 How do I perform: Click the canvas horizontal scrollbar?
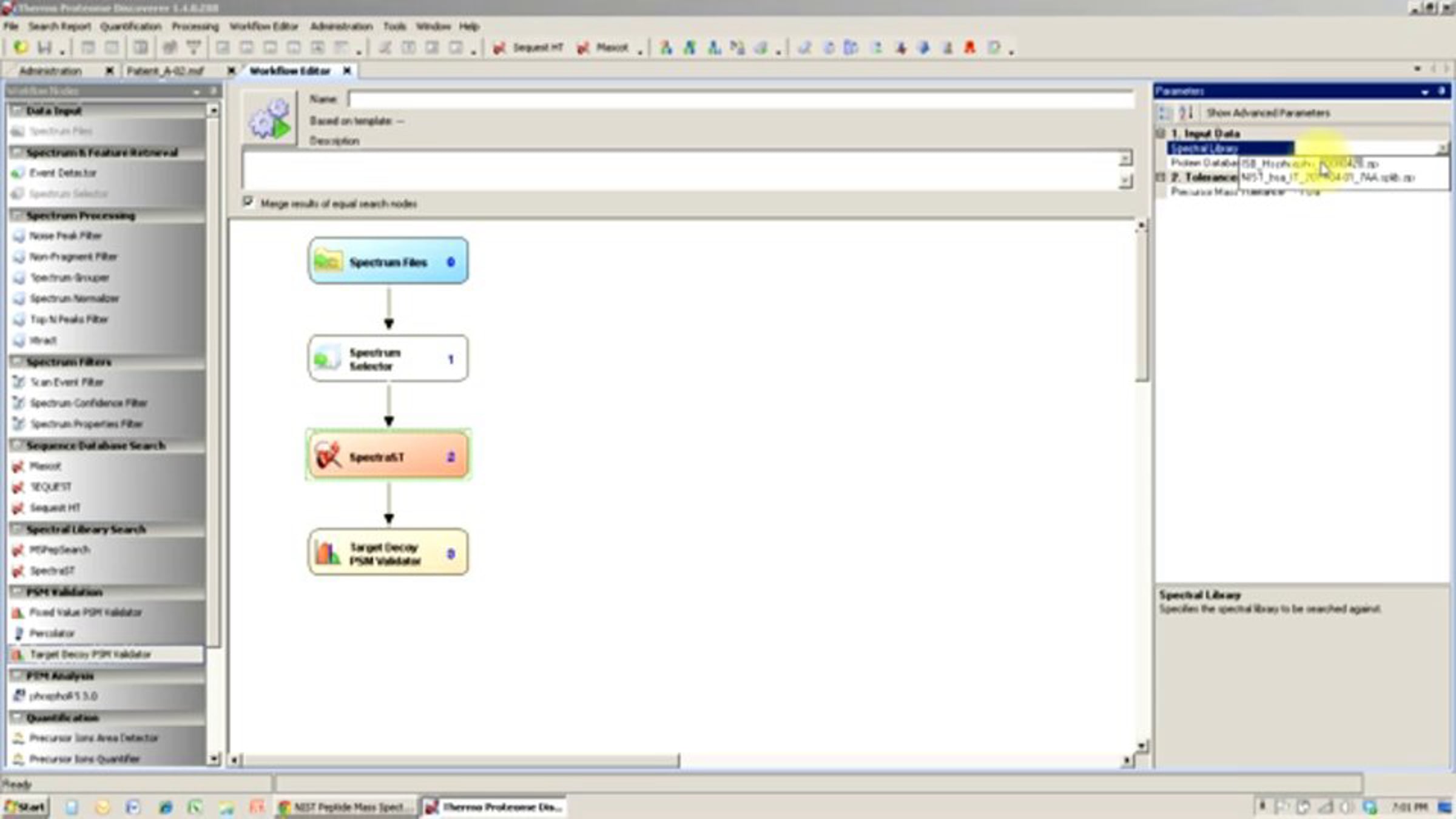point(461,760)
